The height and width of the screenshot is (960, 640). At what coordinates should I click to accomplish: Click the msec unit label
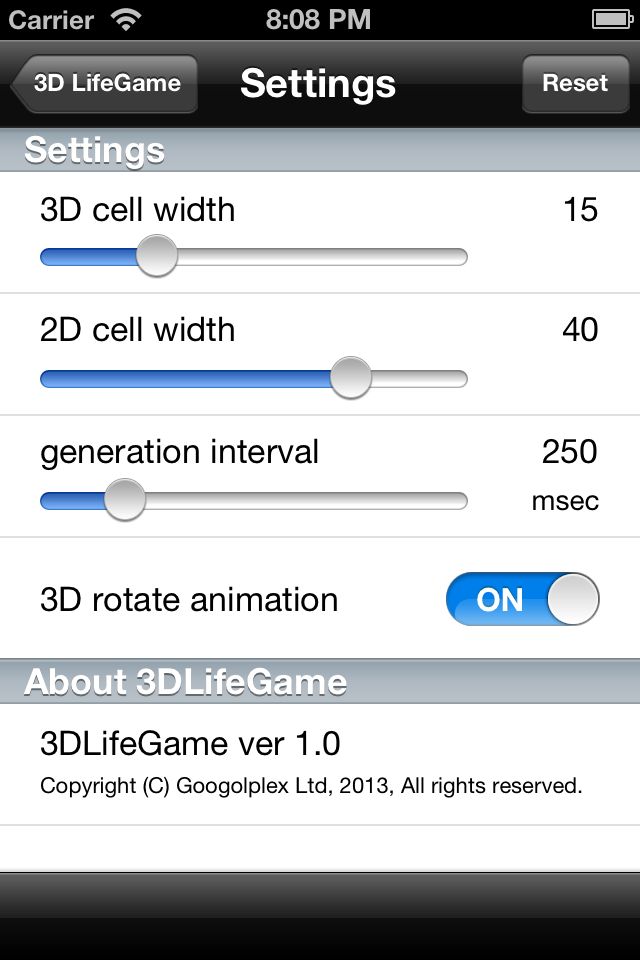pyautogui.click(x=565, y=501)
